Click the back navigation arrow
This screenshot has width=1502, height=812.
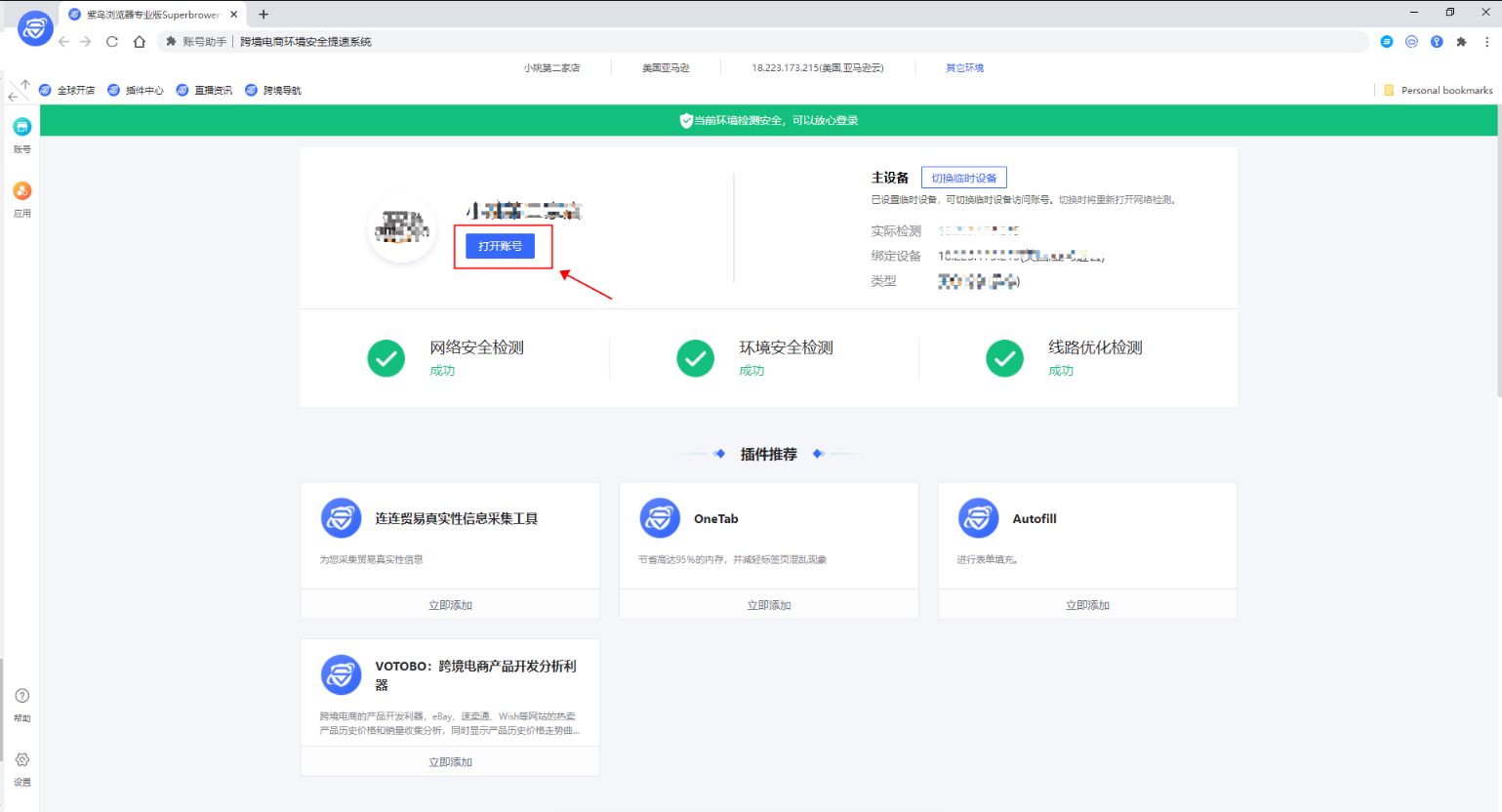[62, 41]
